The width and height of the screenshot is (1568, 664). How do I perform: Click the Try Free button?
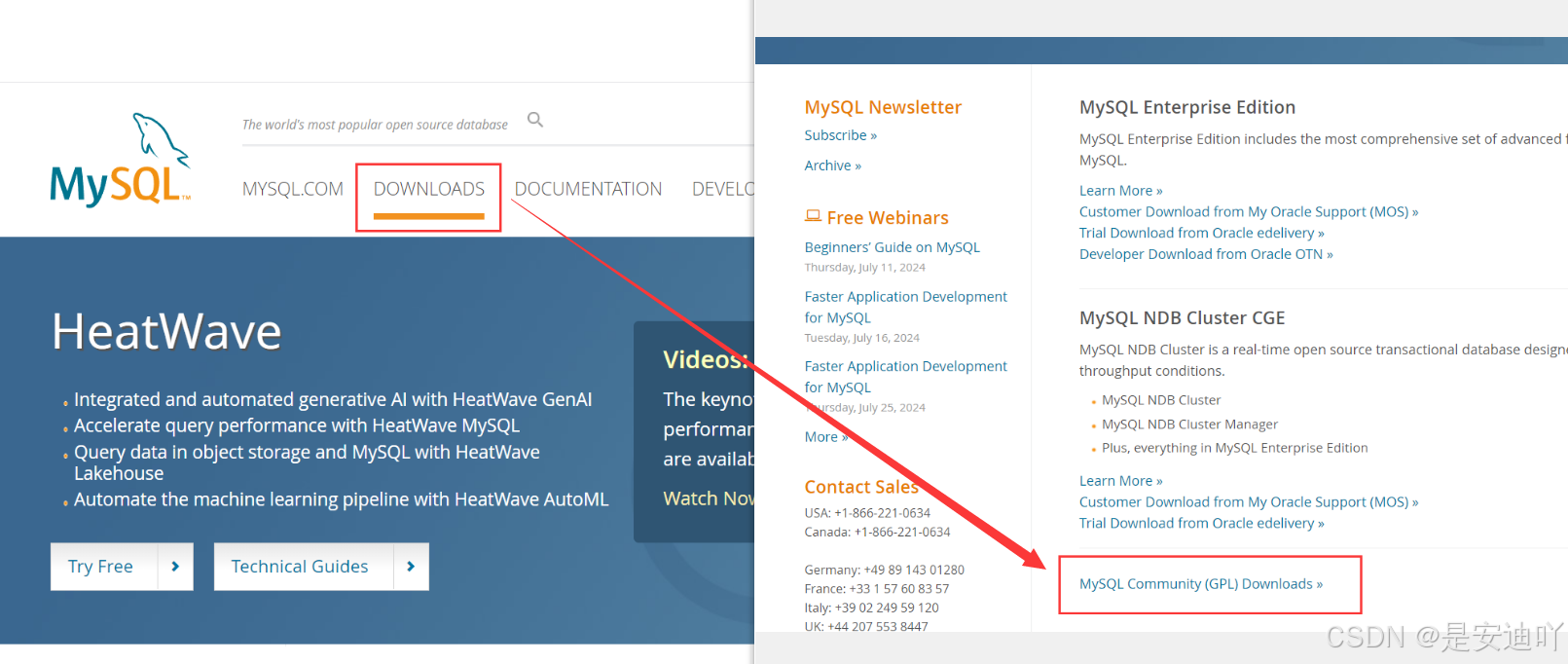coord(122,567)
